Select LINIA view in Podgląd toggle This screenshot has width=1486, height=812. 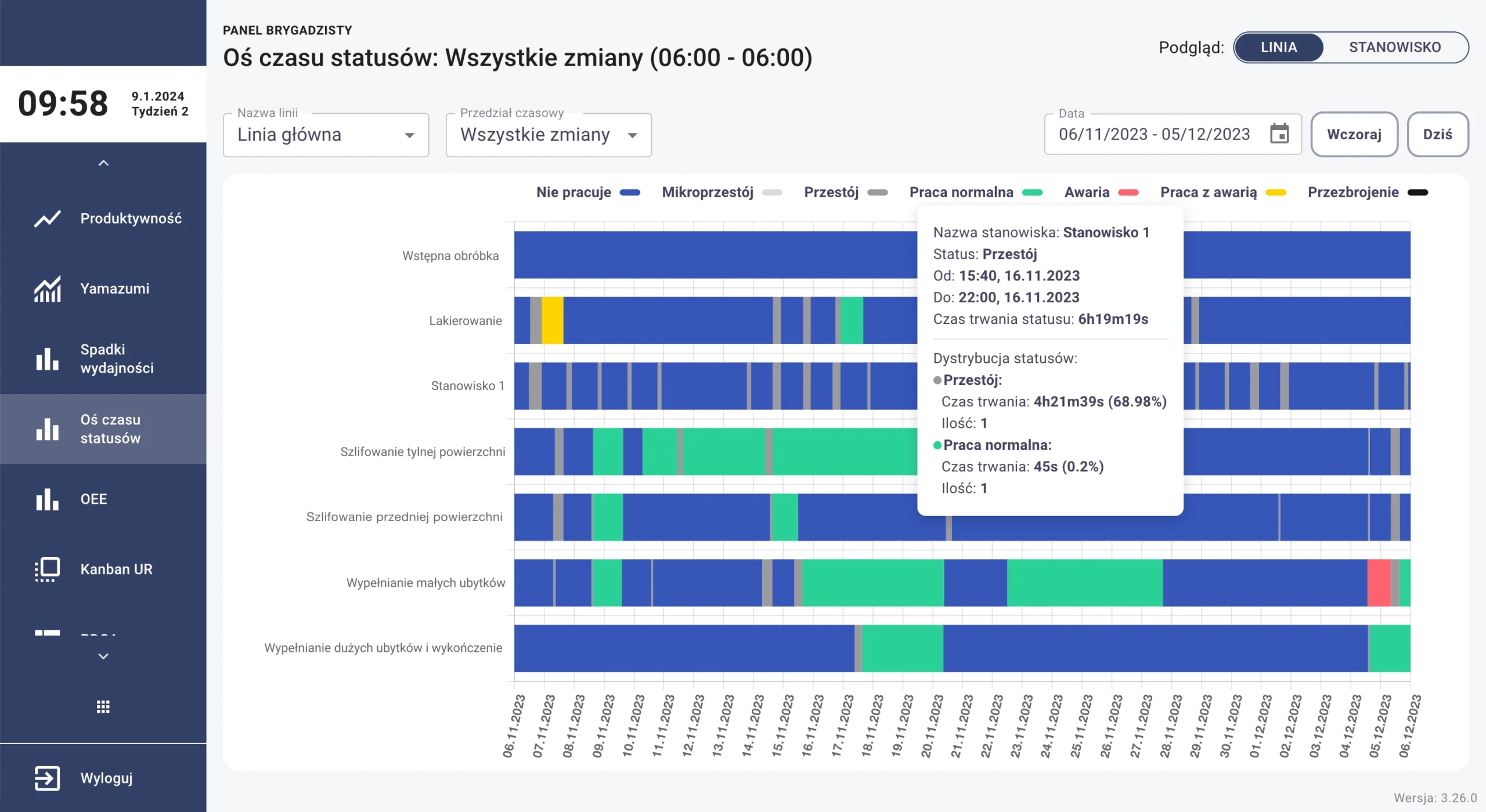coord(1278,48)
